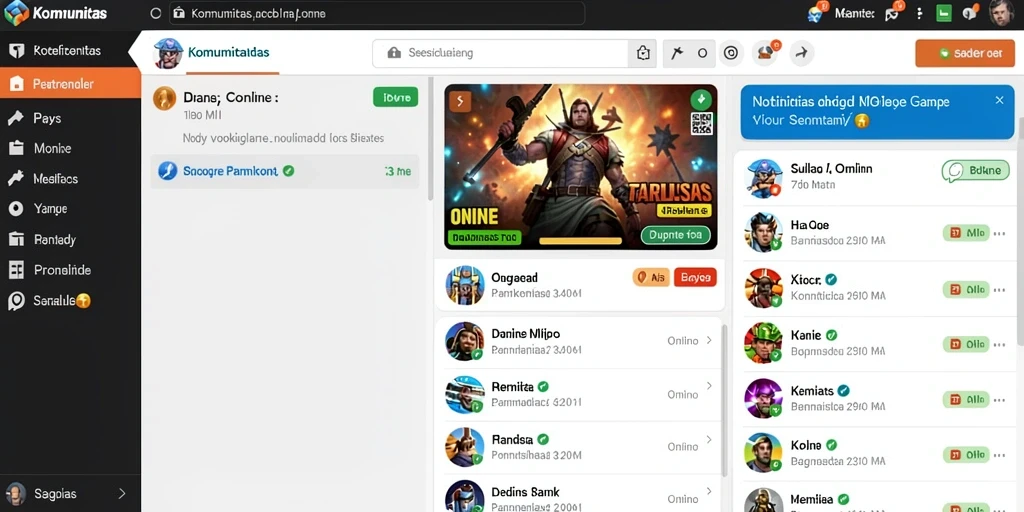This screenshot has width=1024, height=512.
Task: Open the more options dots for Kanie
Action: click(1000, 344)
